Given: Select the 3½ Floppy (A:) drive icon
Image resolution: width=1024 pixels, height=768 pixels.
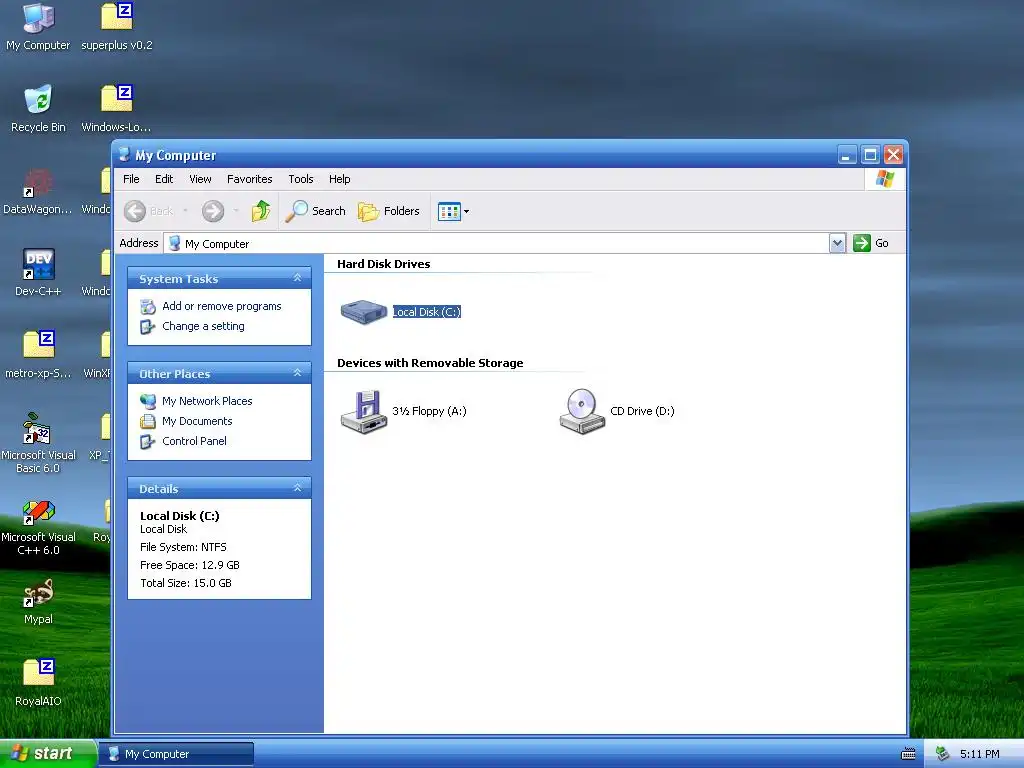Looking at the screenshot, I should tap(364, 411).
